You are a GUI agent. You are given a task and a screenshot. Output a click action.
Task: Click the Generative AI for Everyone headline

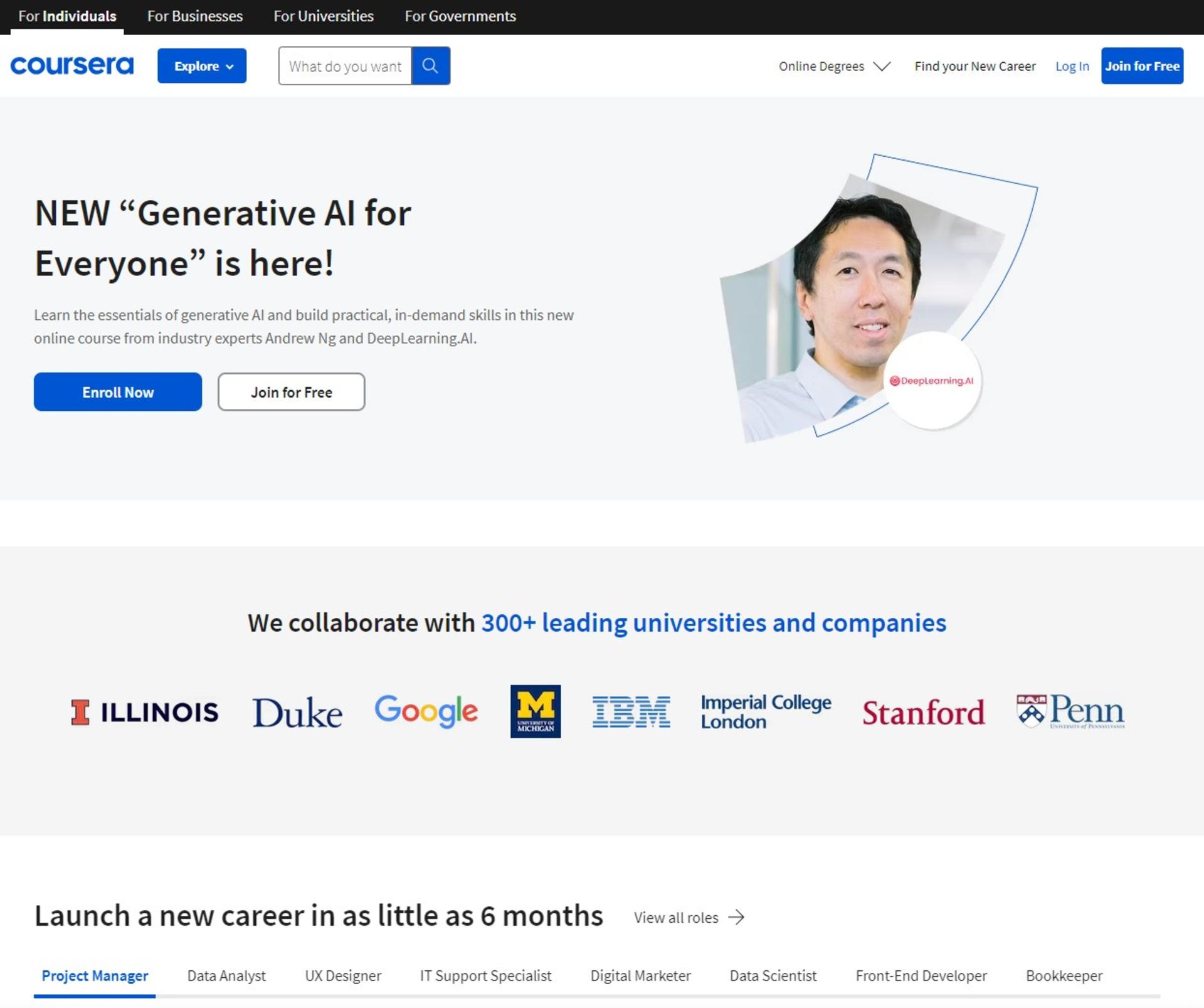pos(223,238)
